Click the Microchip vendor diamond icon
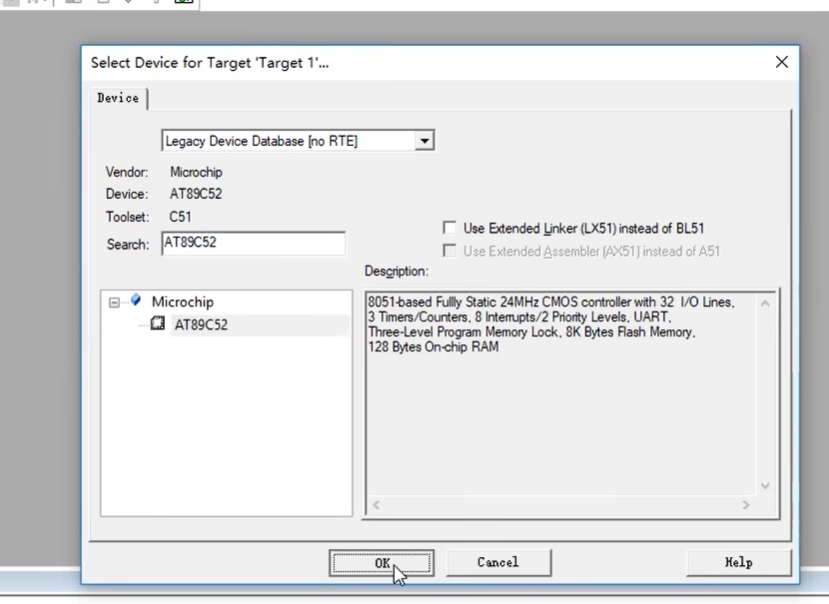This screenshot has width=829, height=604. coord(136,300)
